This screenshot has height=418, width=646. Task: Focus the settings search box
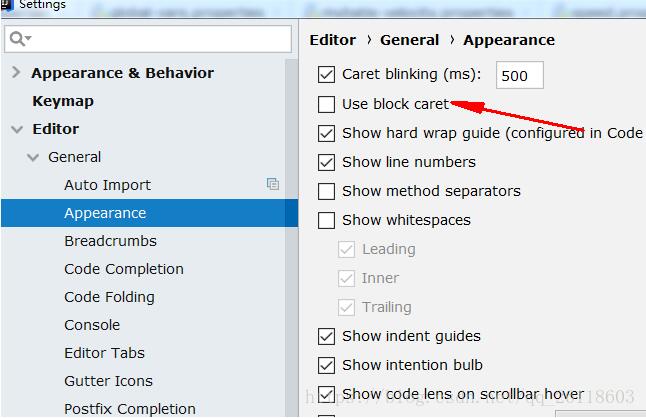click(160, 38)
